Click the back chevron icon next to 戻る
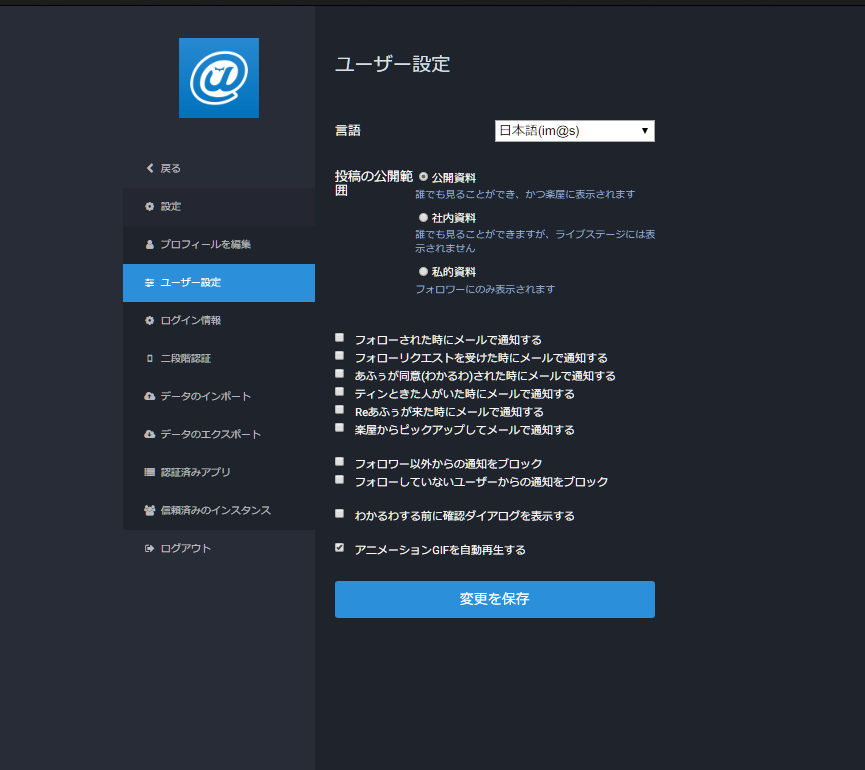This screenshot has width=865, height=770. (x=149, y=168)
